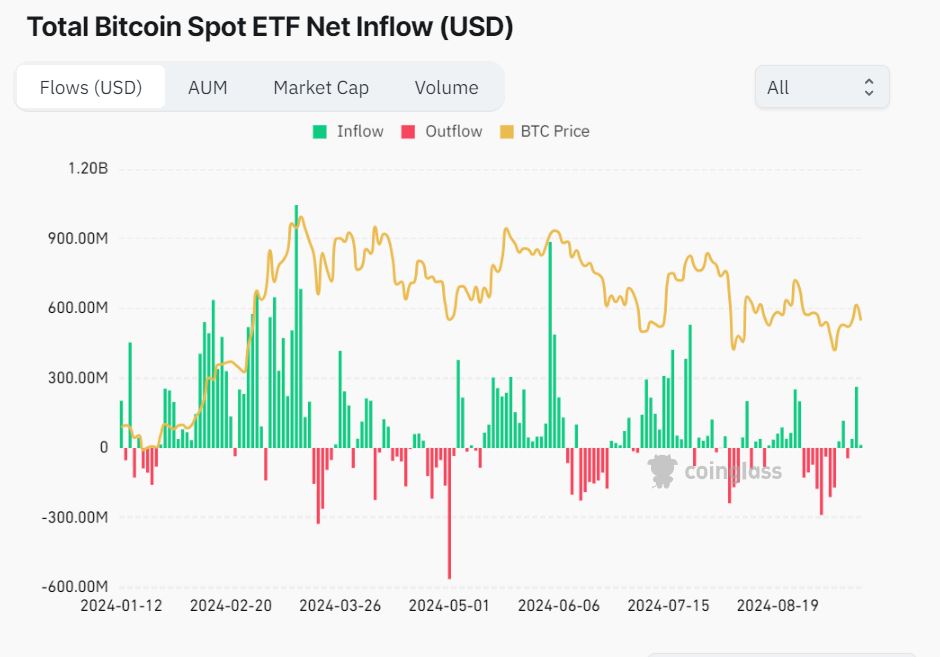The width and height of the screenshot is (940, 657).
Task: Click the coinglass watermark text
Action: (733, 471)
